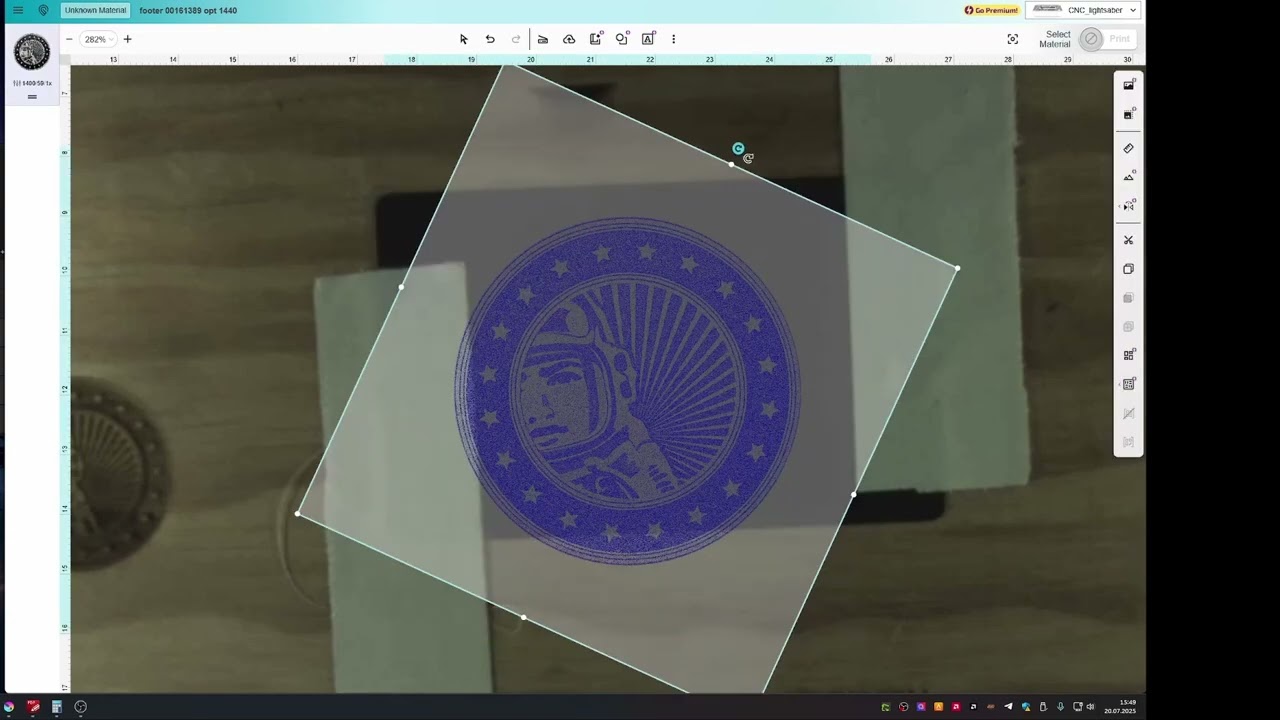Open the 282% zoom level dropdown
The height and width of the screenshot is (720, 1280).
98,39
